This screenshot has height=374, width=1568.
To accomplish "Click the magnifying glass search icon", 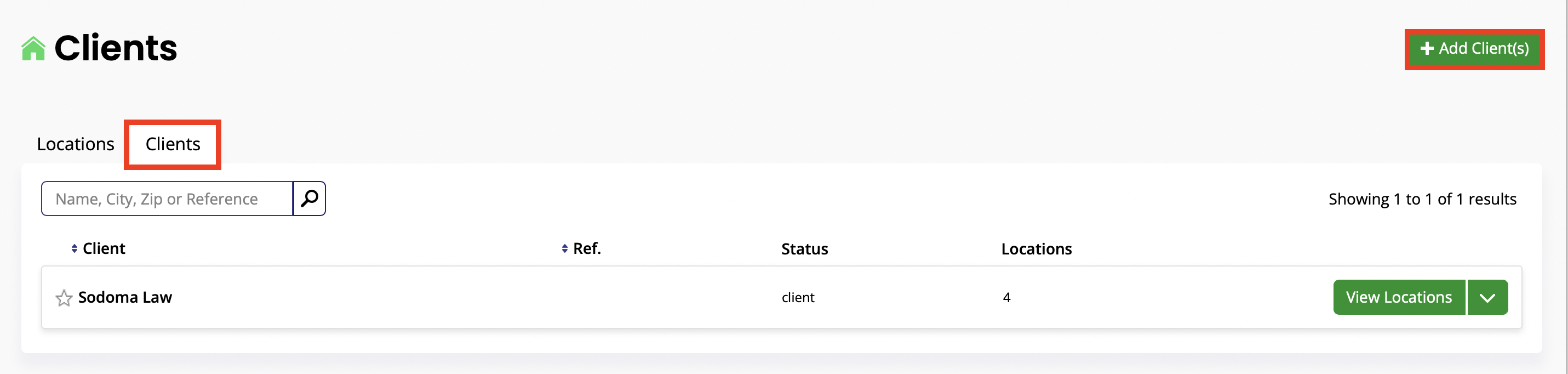I will 309,199.
